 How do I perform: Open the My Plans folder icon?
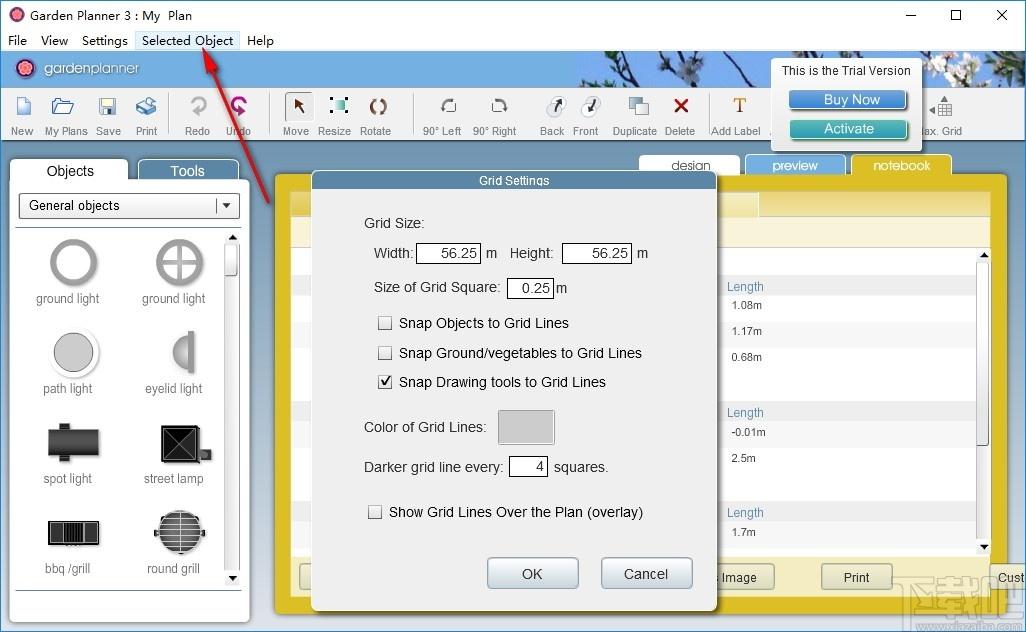63,107
